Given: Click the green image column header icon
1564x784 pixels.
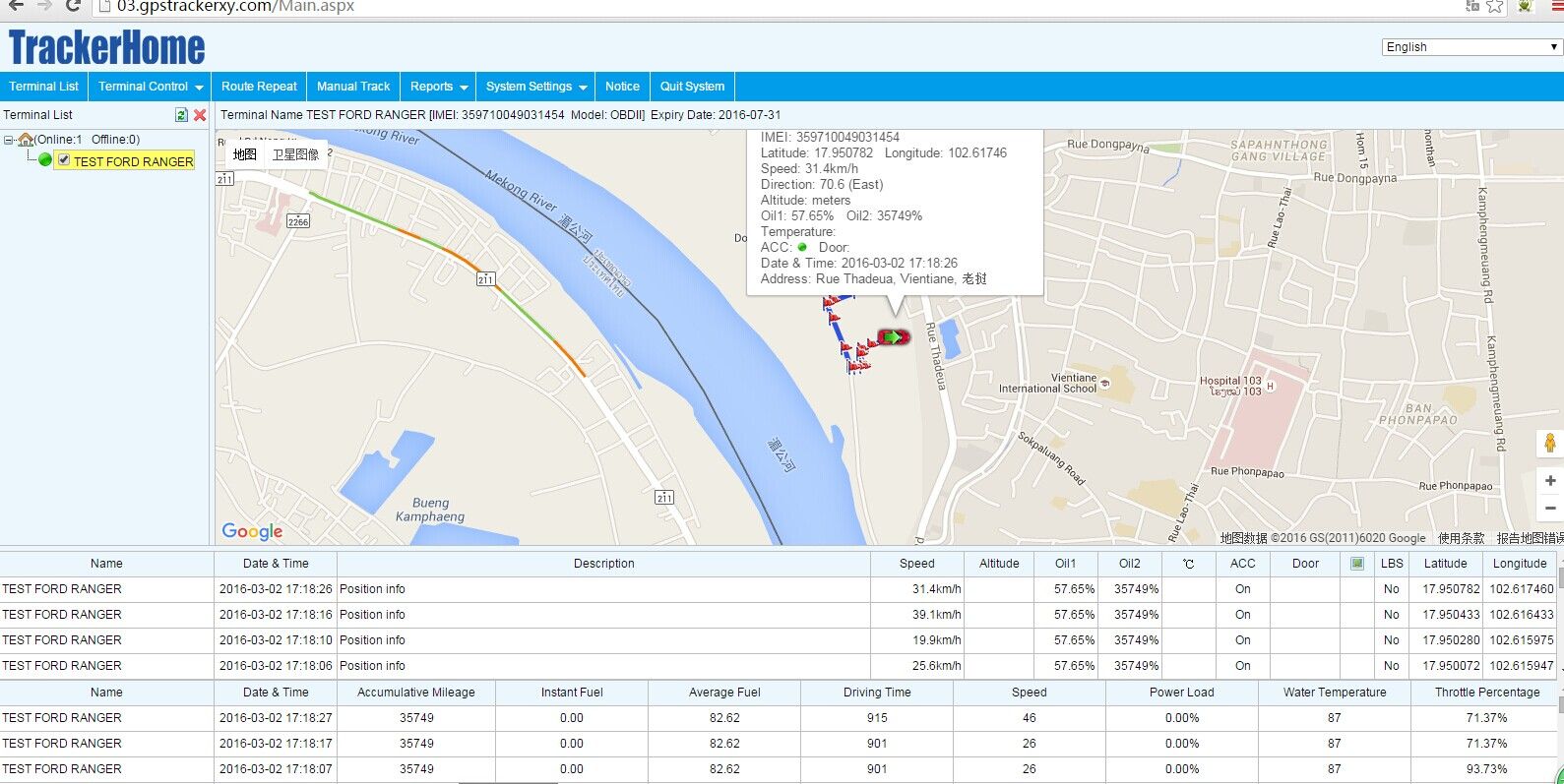Looking at the screenshot, I should click(1357, 564).
